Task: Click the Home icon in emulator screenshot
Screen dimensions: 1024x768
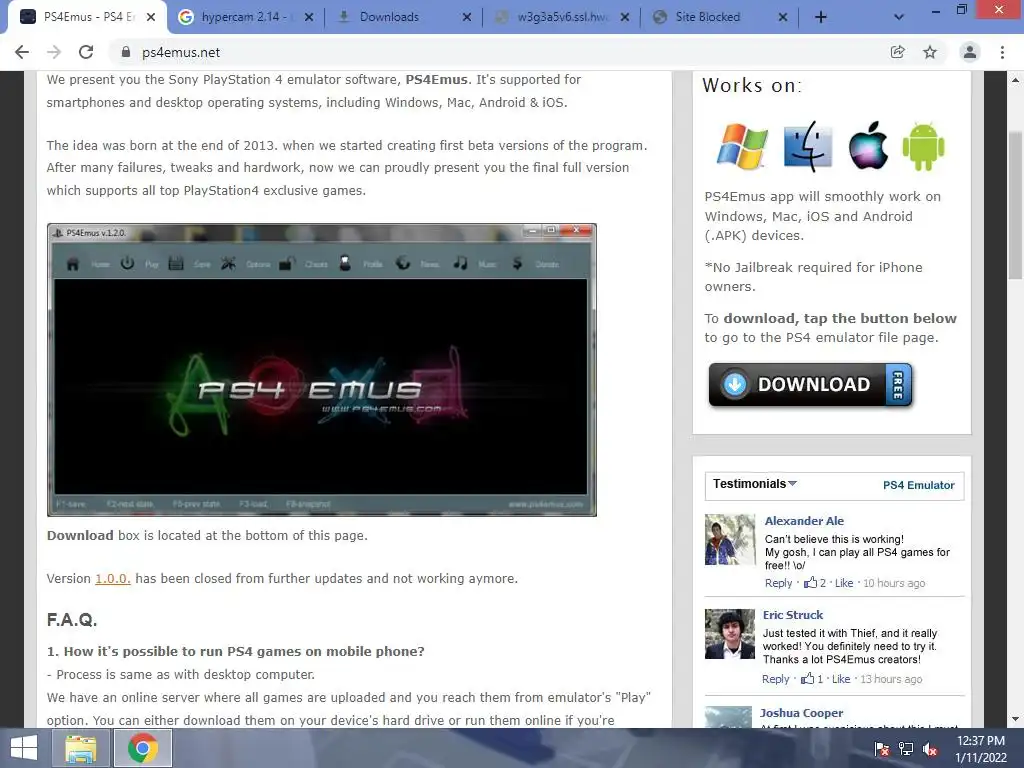Action: click(72, 264)
